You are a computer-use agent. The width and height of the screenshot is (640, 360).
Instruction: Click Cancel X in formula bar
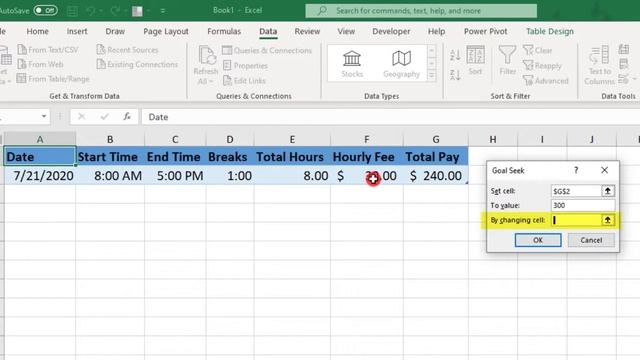pos(82,117)
